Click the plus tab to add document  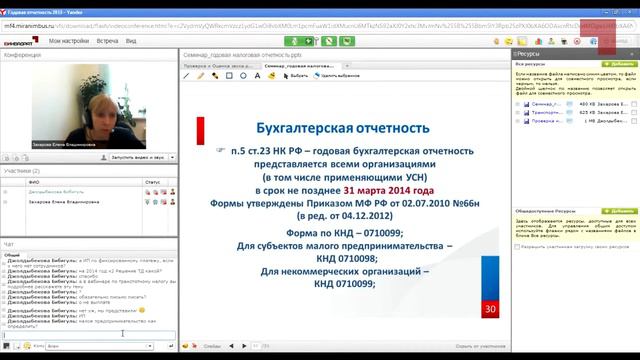tap(347, 66)
